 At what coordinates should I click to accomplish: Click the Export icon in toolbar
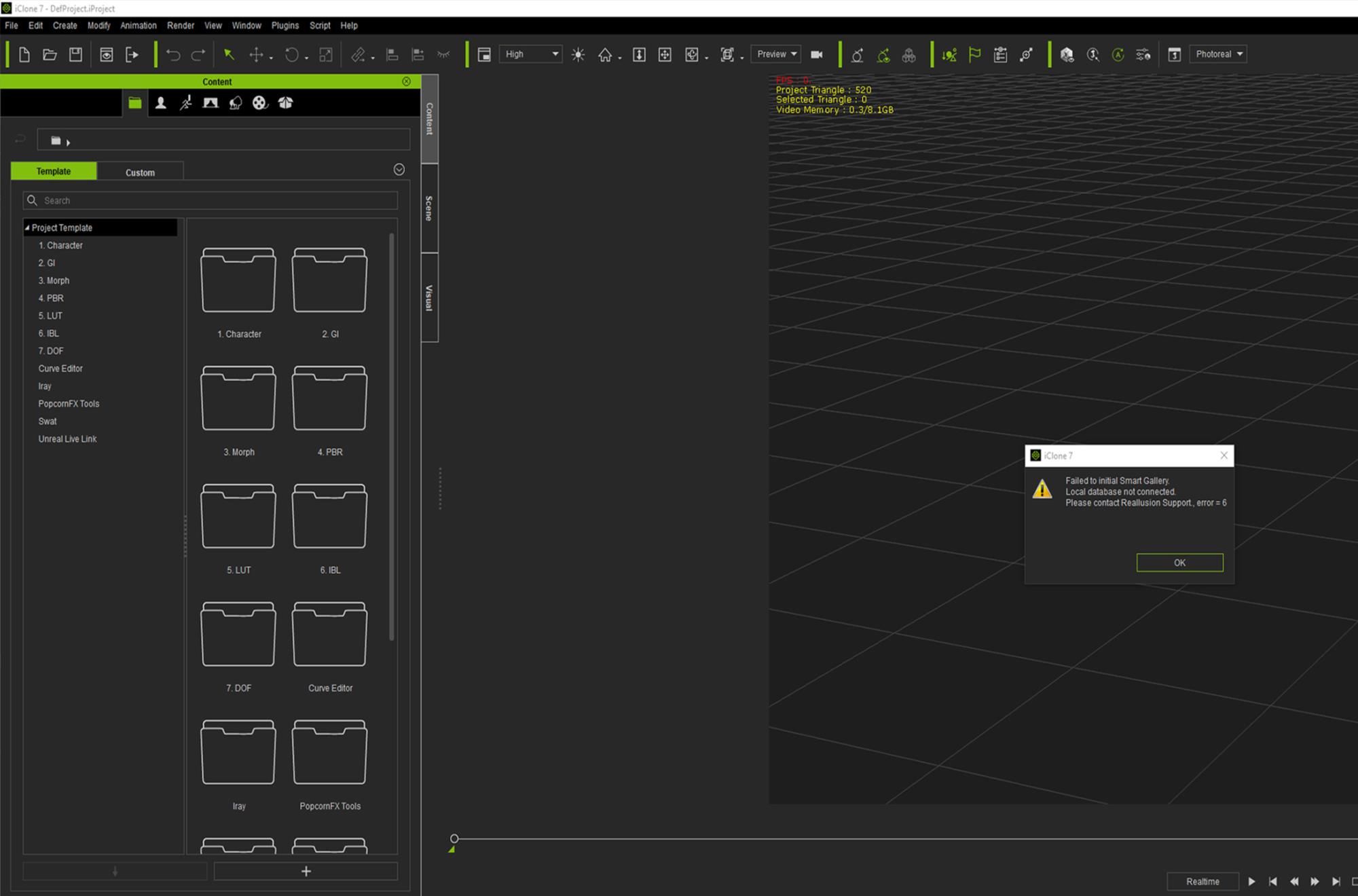(x=132, y=55)
